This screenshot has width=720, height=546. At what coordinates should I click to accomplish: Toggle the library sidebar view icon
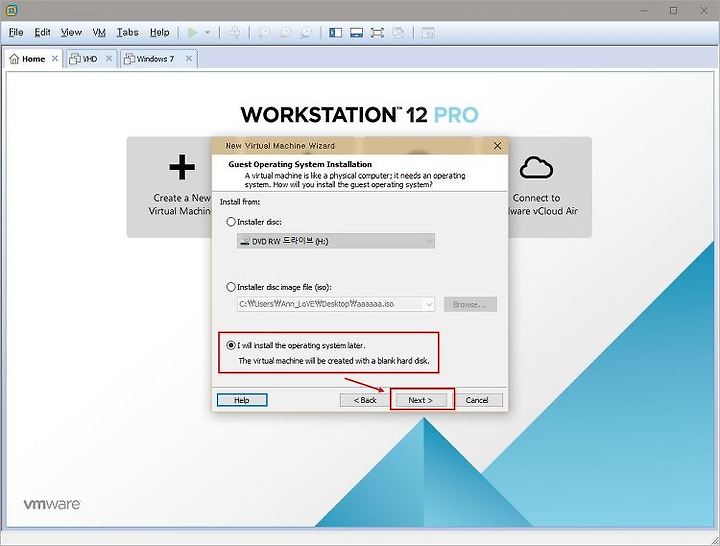pos(336,33)
